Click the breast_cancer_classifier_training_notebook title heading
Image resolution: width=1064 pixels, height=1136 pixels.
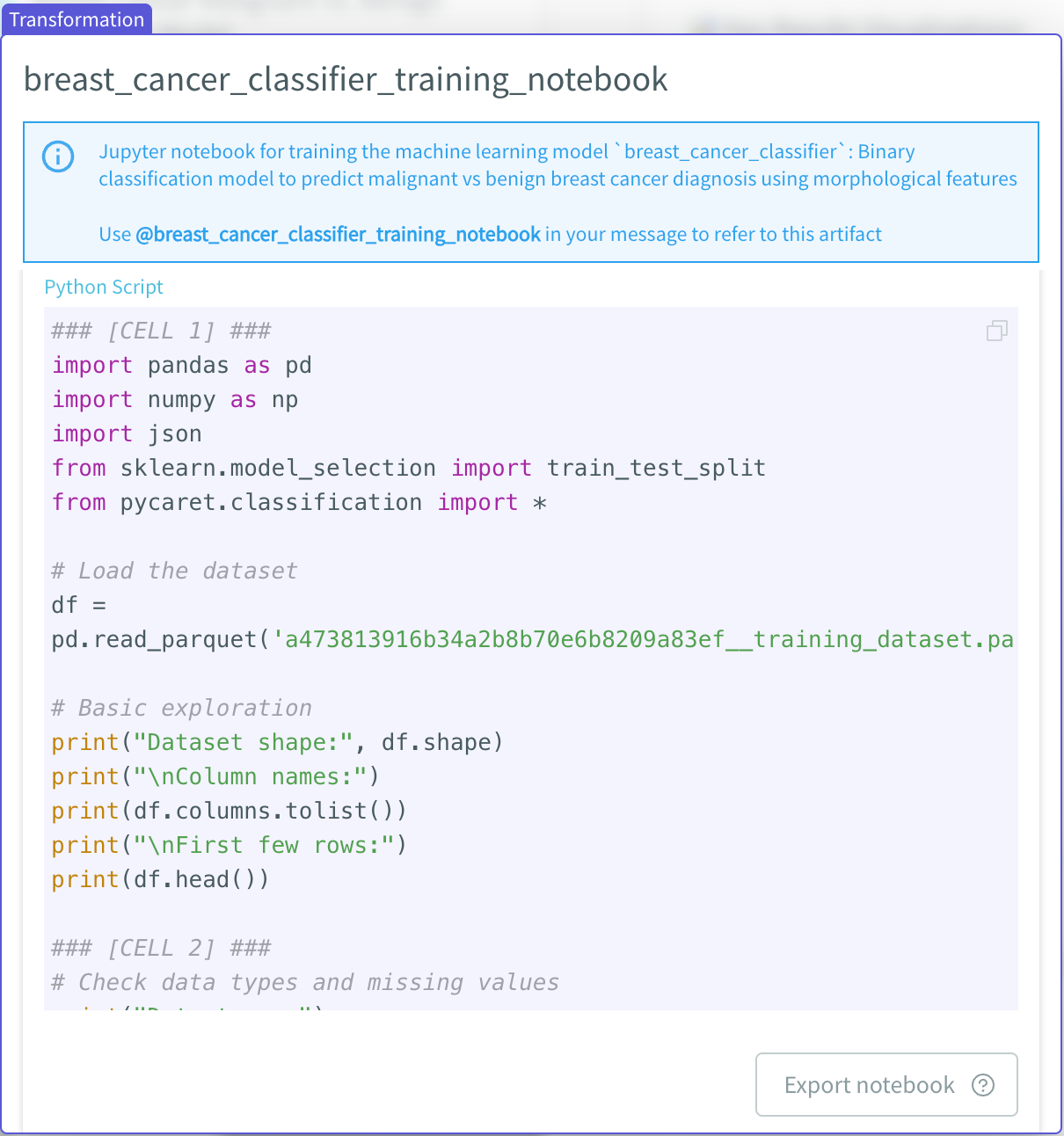coord(346,79)
